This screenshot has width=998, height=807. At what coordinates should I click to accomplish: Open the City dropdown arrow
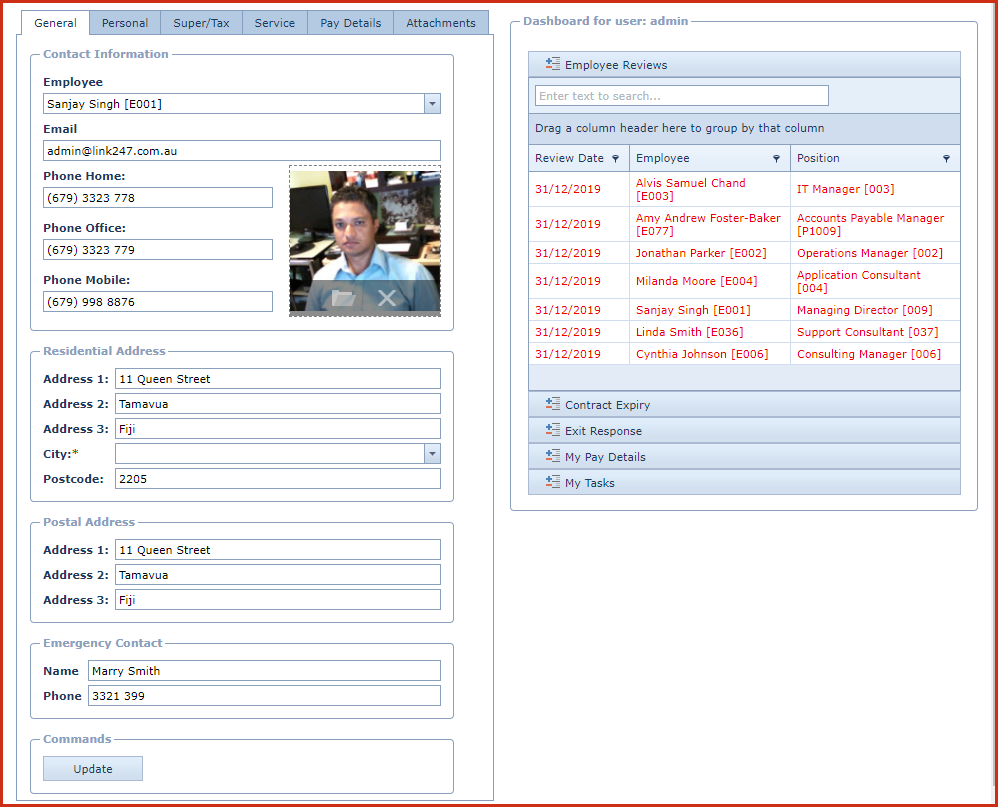pos(432,454)
